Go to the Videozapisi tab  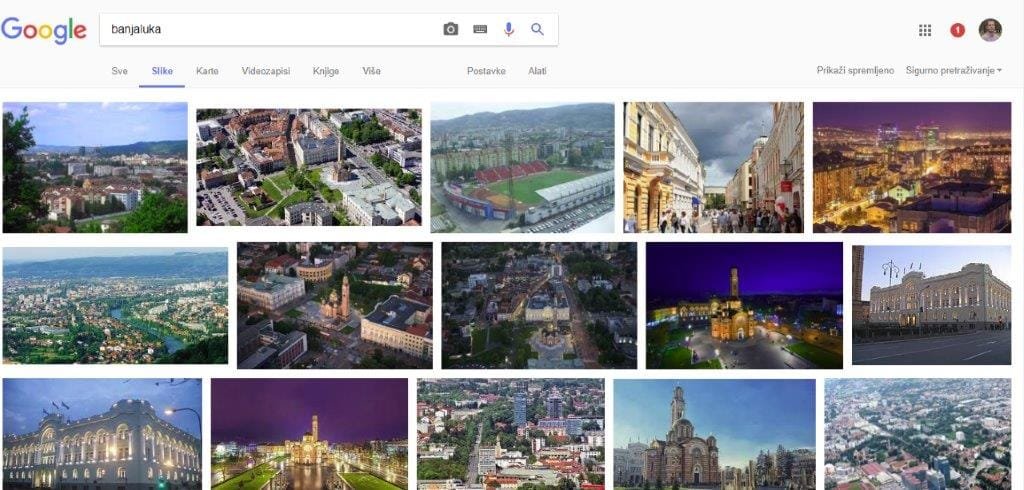(x=265, y=71)
